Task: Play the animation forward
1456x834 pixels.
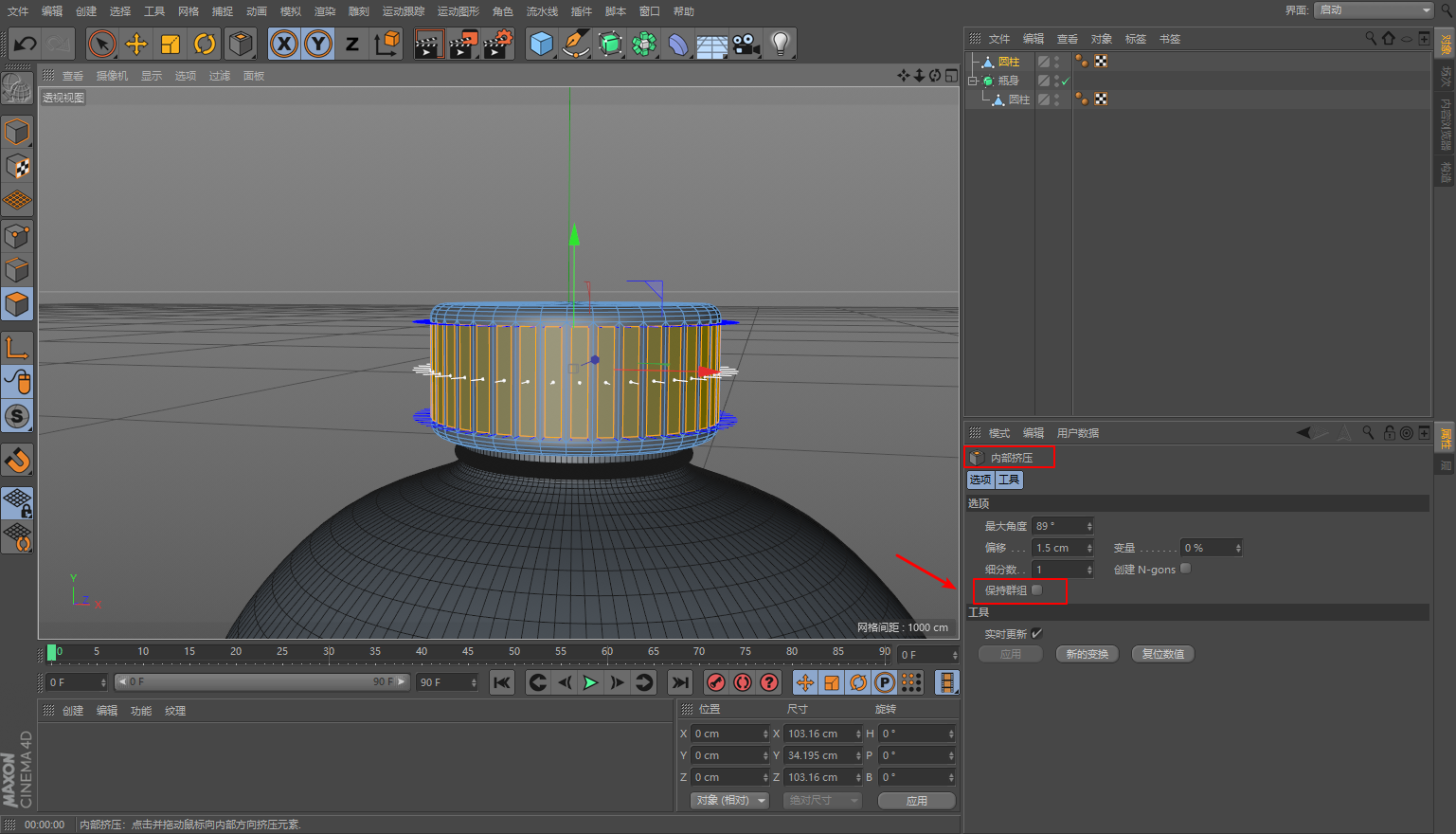Action: (590, 682)
